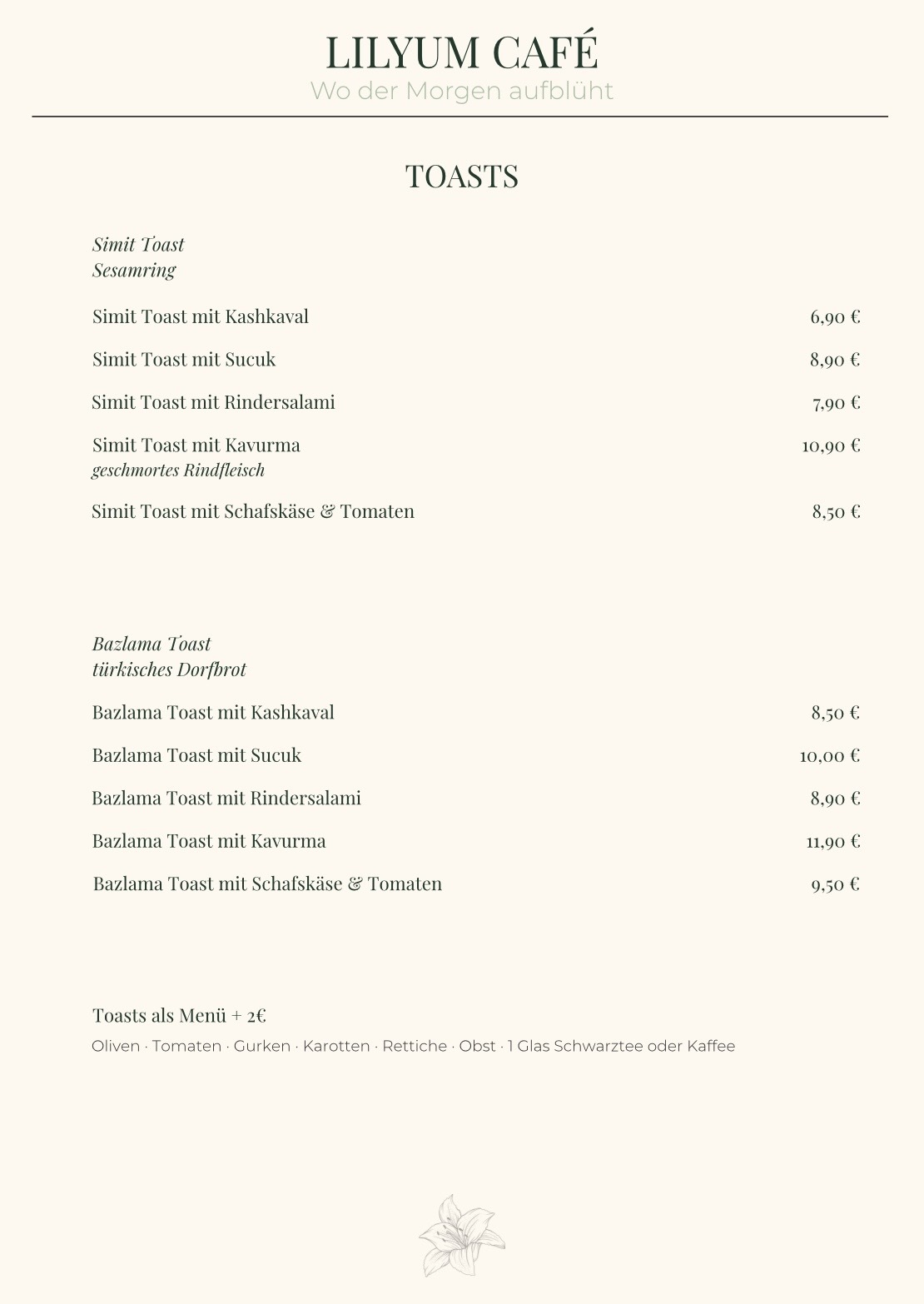Click the geschmortes Rindfleisch description
924x1304 pixels.
(178, 470)
